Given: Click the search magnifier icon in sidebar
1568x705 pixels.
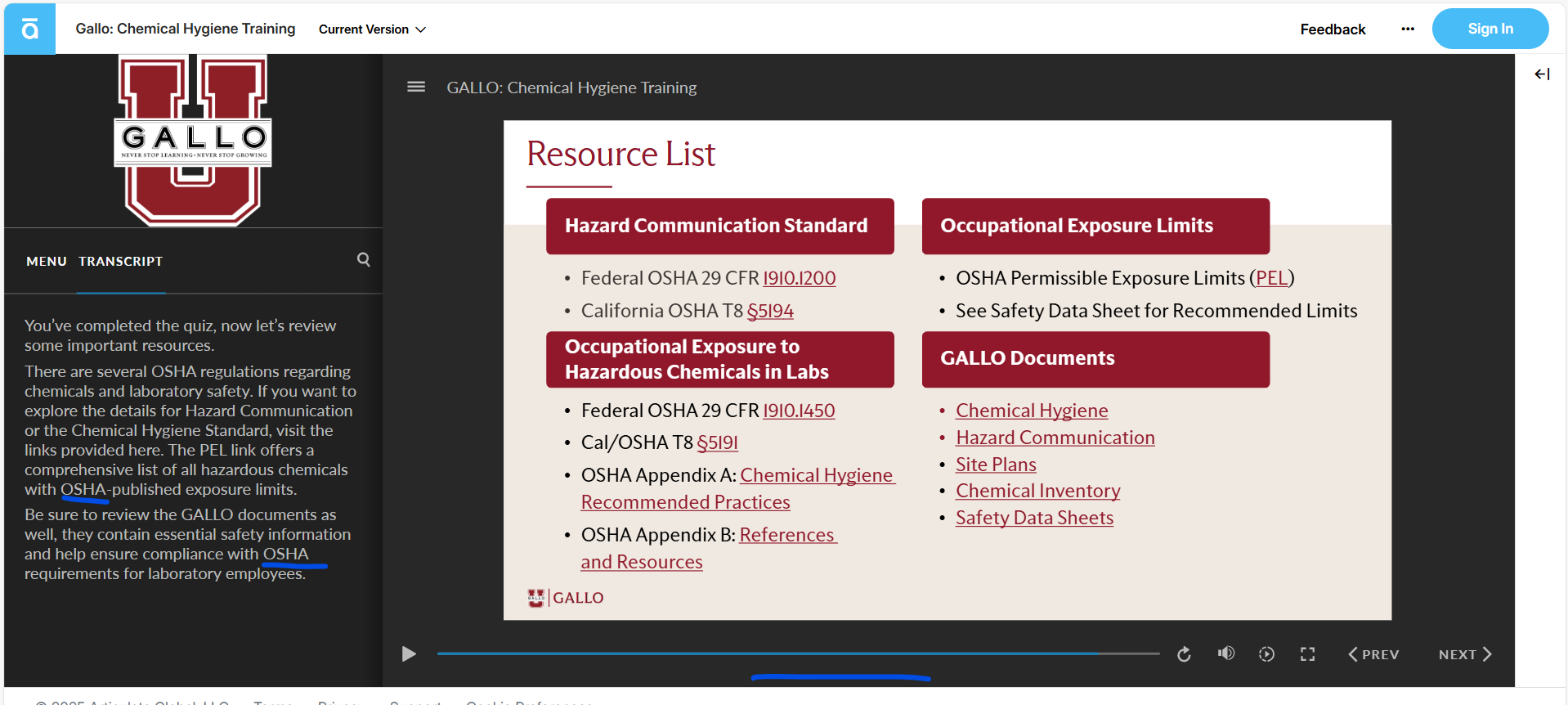Looking at the screenshot, I should [364, 260].
